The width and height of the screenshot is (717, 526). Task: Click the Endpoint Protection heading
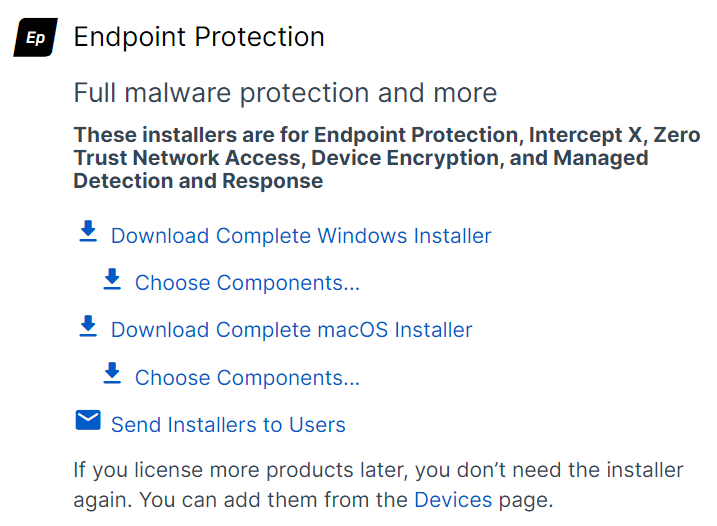pos(199,37)
